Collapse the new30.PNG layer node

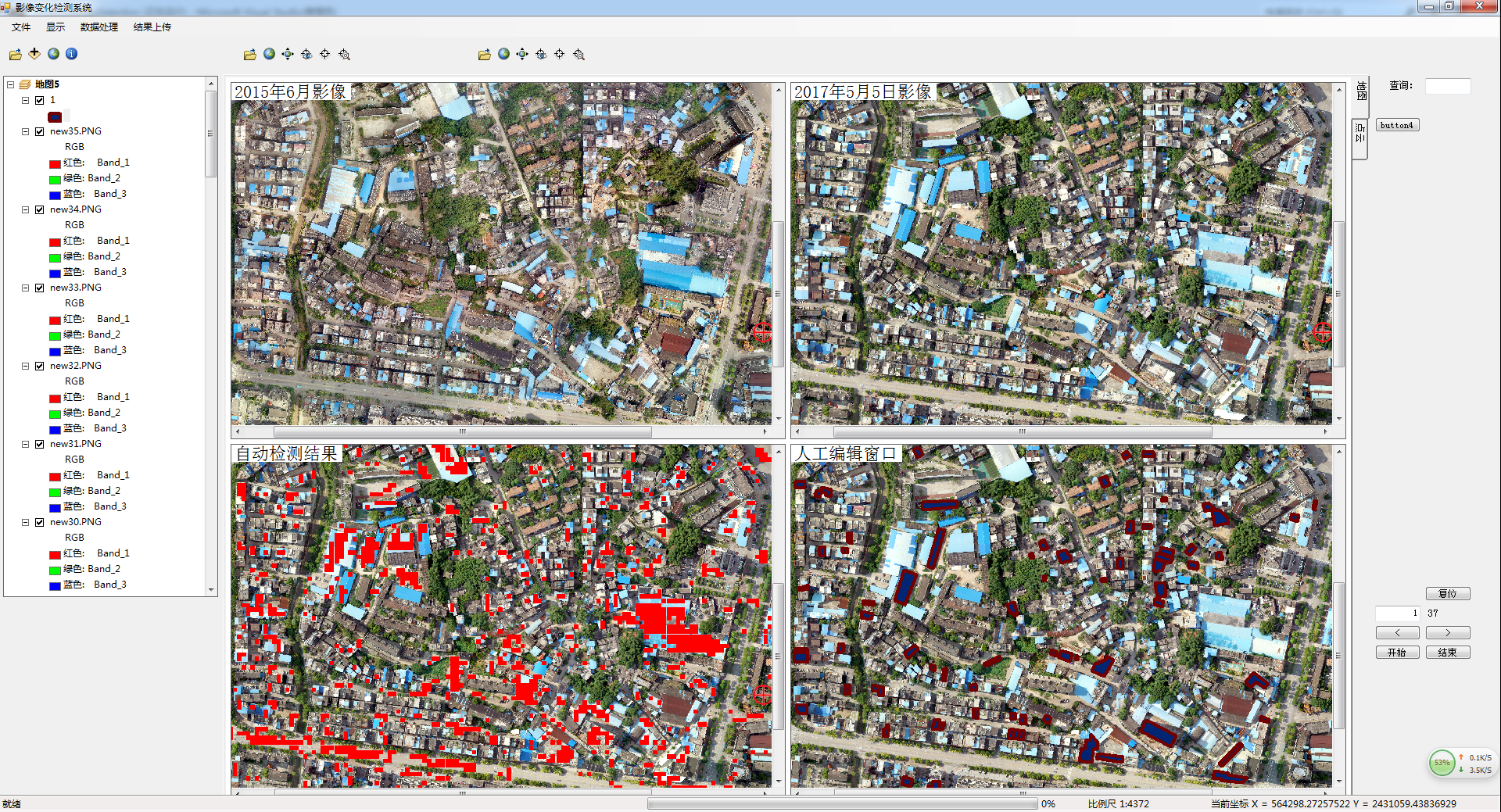25,522
